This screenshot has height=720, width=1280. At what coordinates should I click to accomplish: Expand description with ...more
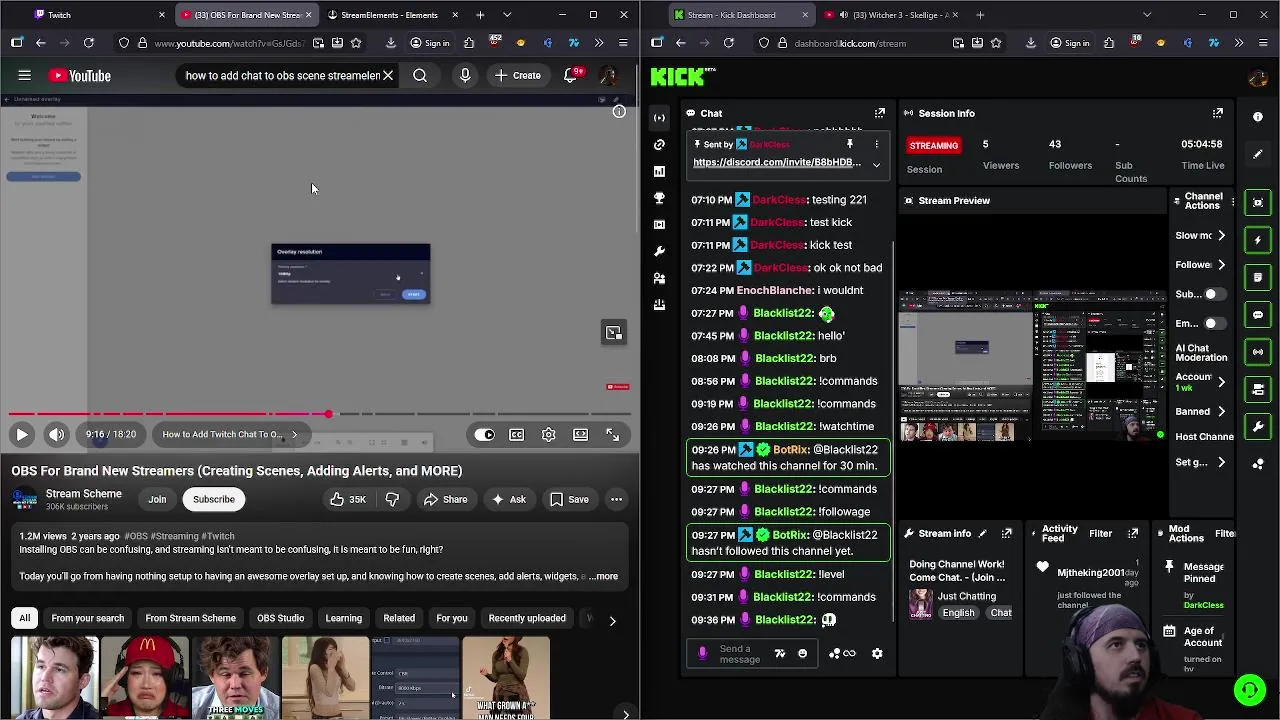(x=603, y=576)
